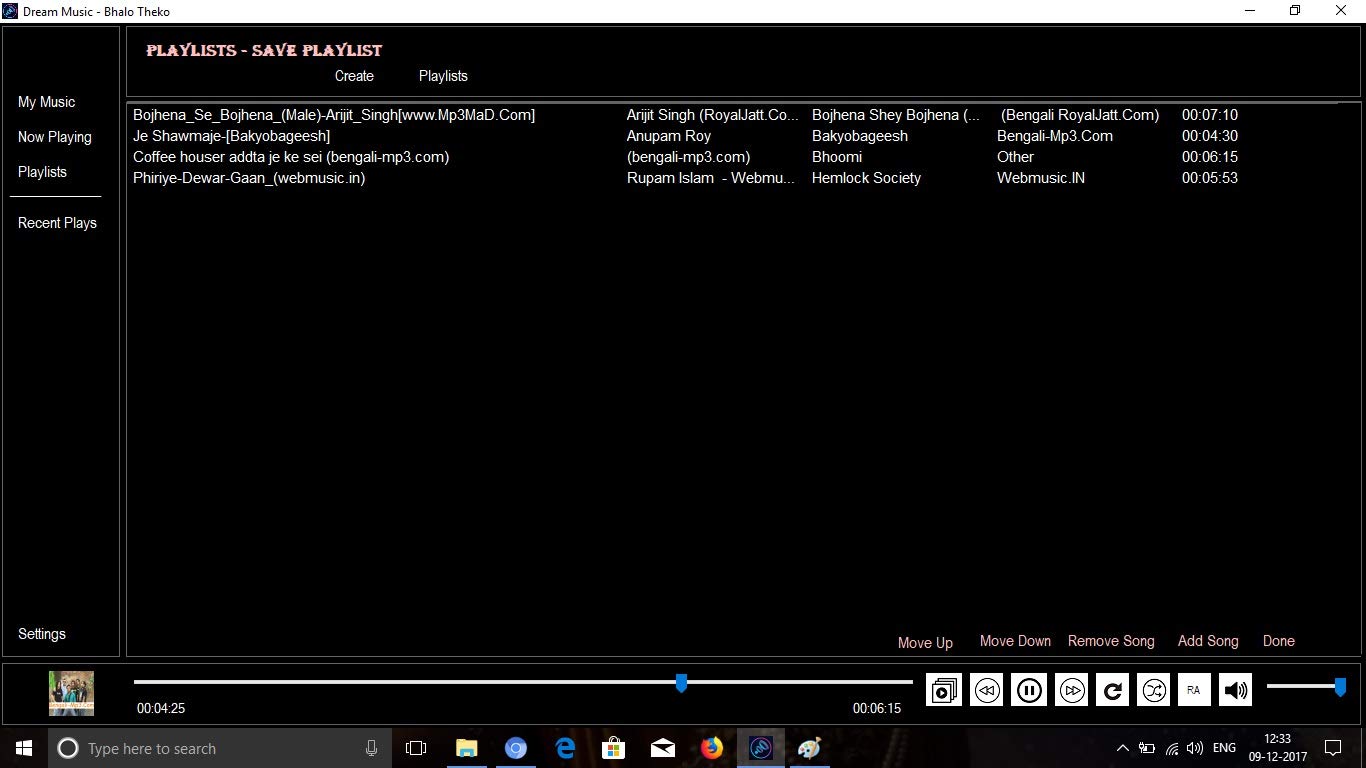
Task: Toggle the RA mode button
Action: tap(1194, 689)
